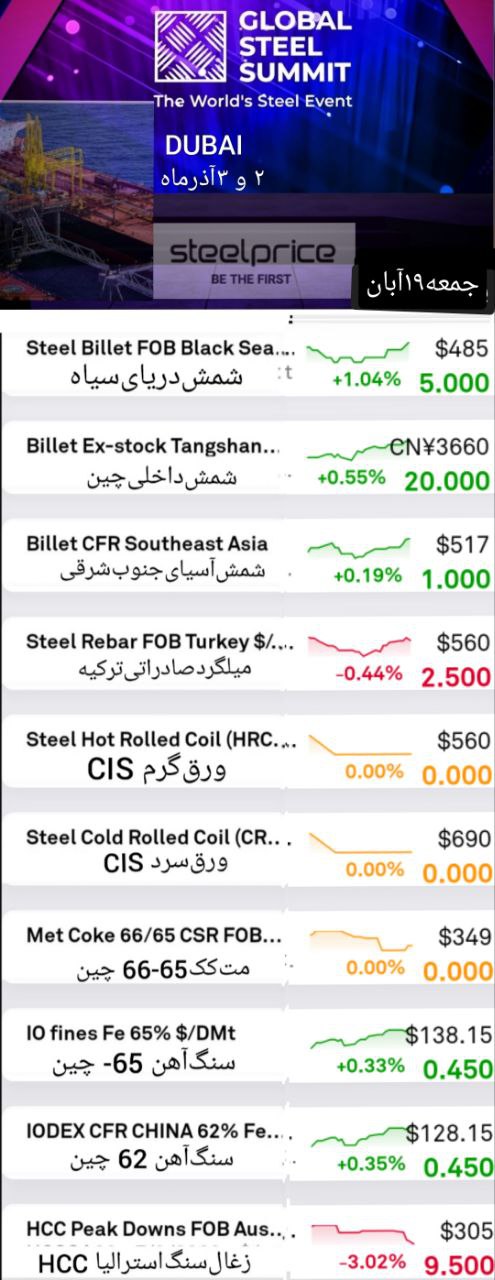
Task: Open HCC Peak Downs FOB Australia row
Action: pos(247,1245)
